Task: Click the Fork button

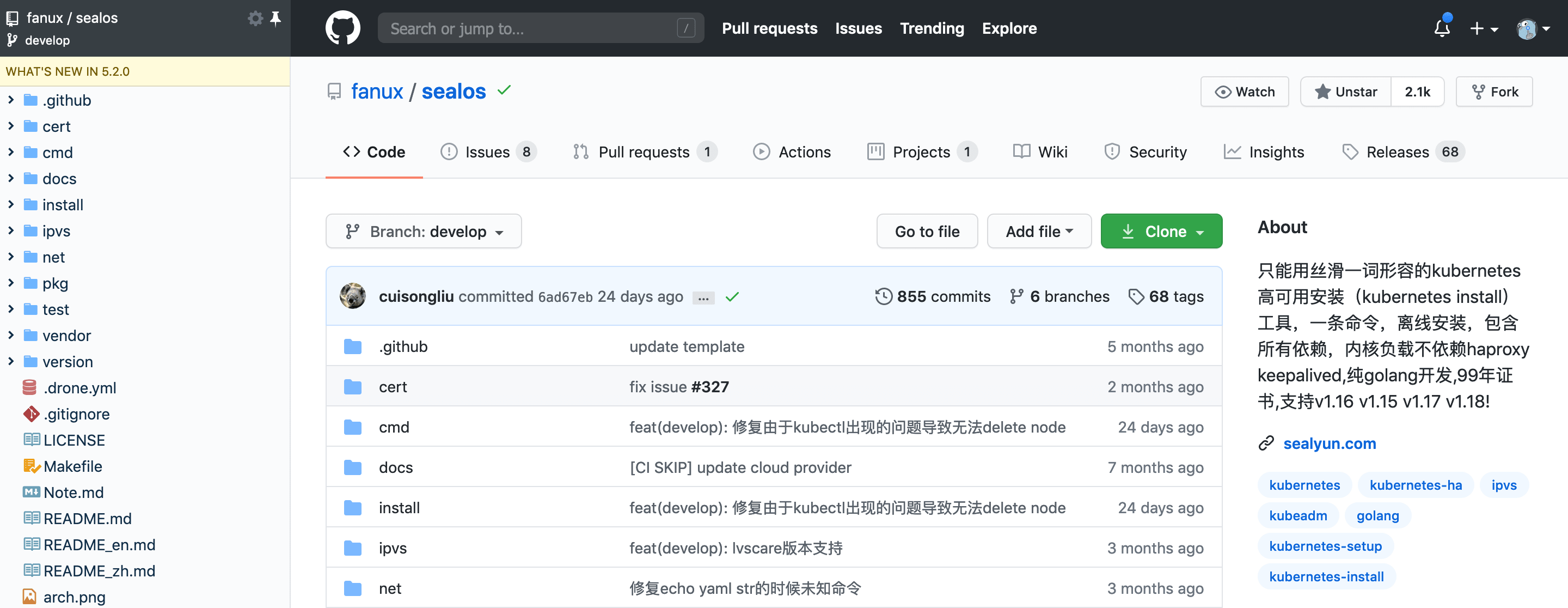Action: pos(1494,92)
